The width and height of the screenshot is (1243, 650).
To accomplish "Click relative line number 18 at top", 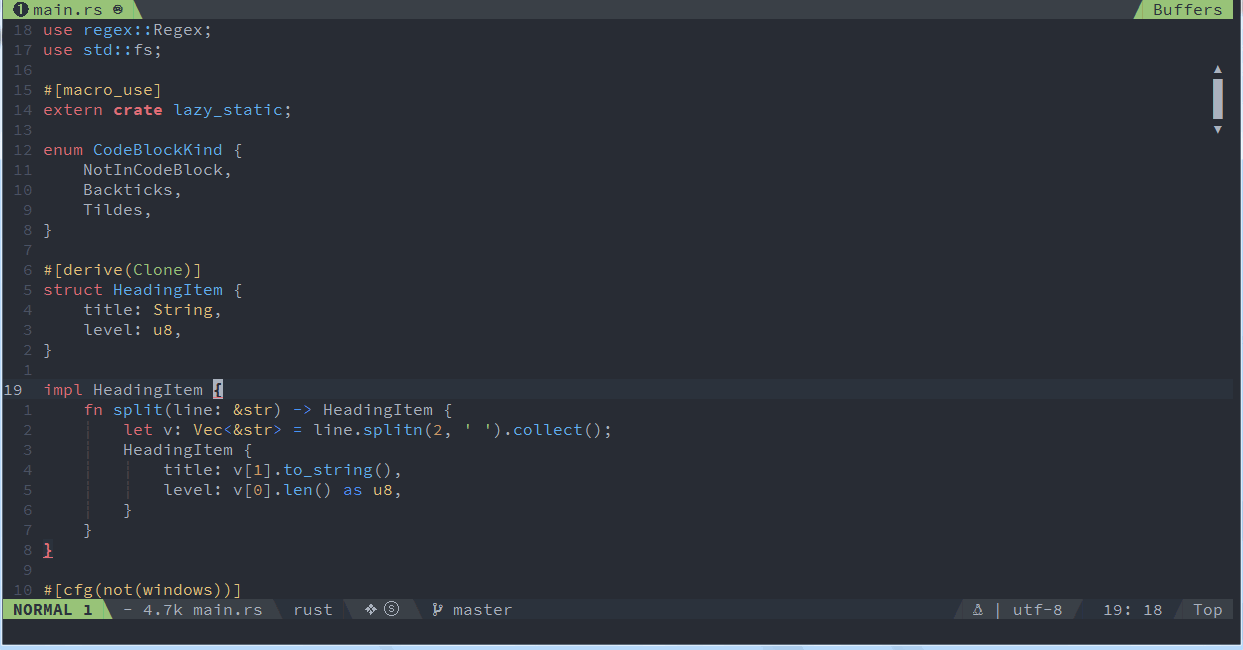I will click(x=23, y=30).
